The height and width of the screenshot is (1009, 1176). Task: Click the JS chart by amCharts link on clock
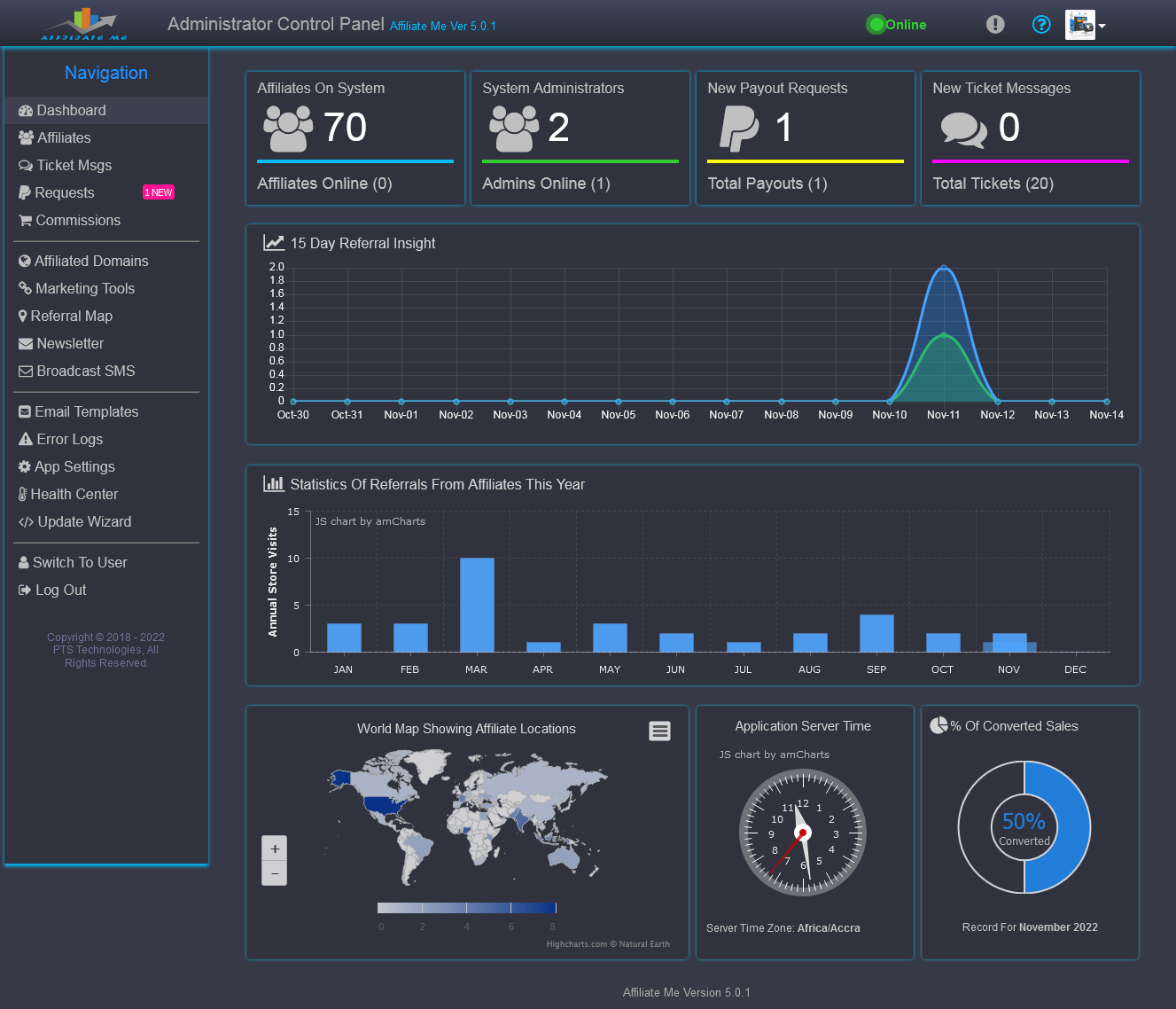click(774, 755)
